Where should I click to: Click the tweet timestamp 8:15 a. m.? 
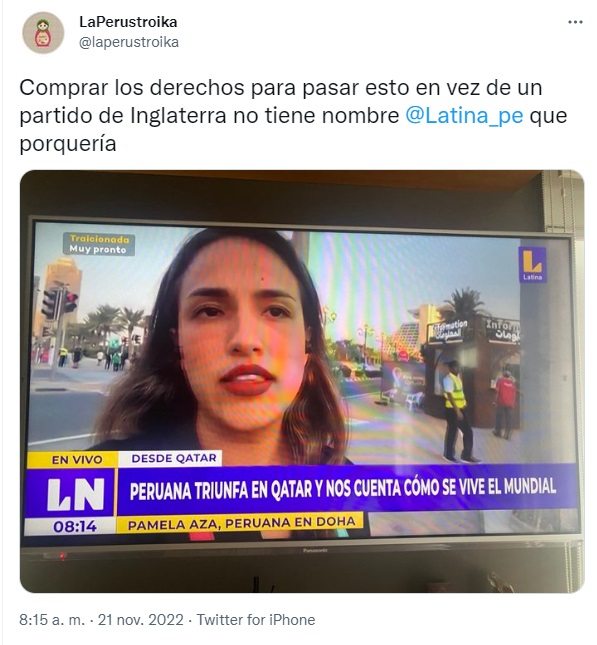[52, 619]
